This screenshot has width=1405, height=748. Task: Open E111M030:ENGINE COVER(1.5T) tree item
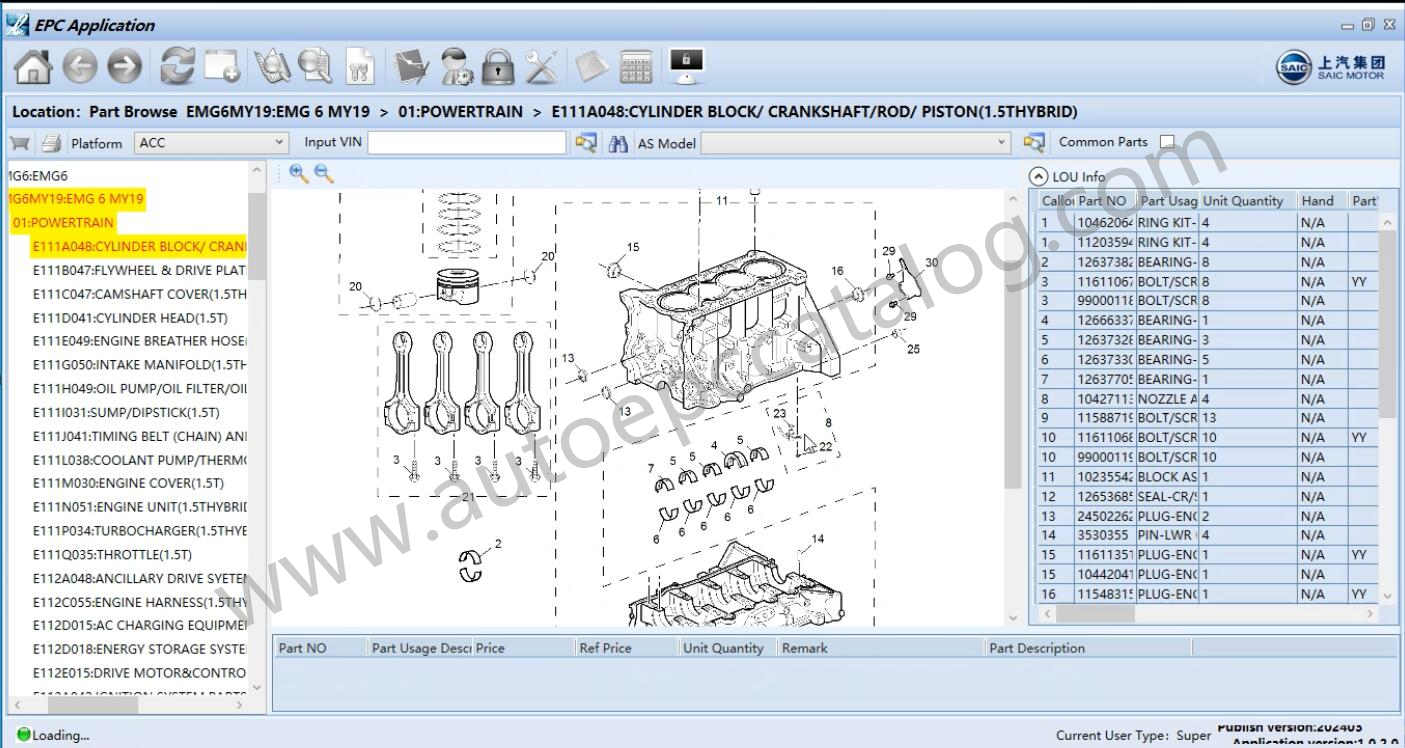(x=128, y=483)
